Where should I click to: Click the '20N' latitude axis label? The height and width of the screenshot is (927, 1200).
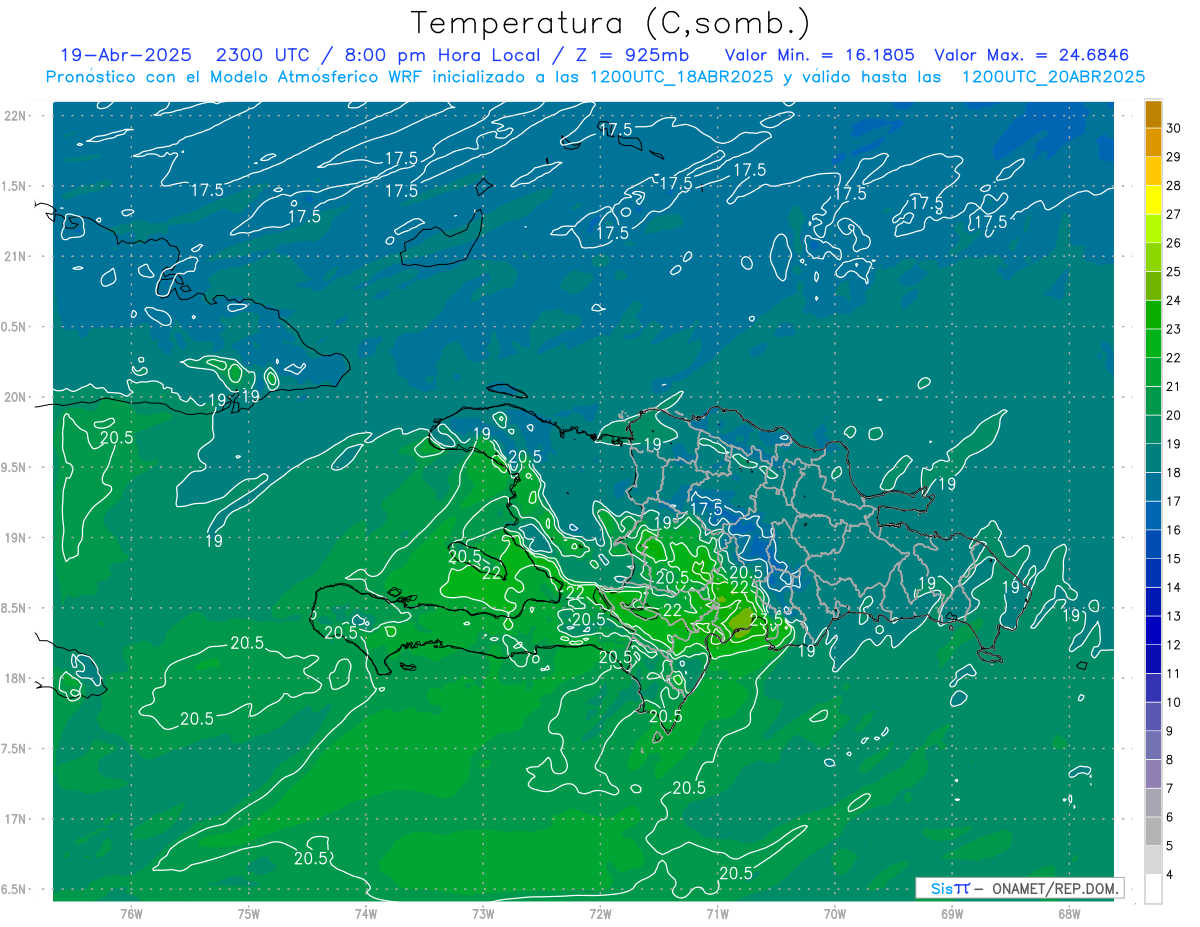14,397
